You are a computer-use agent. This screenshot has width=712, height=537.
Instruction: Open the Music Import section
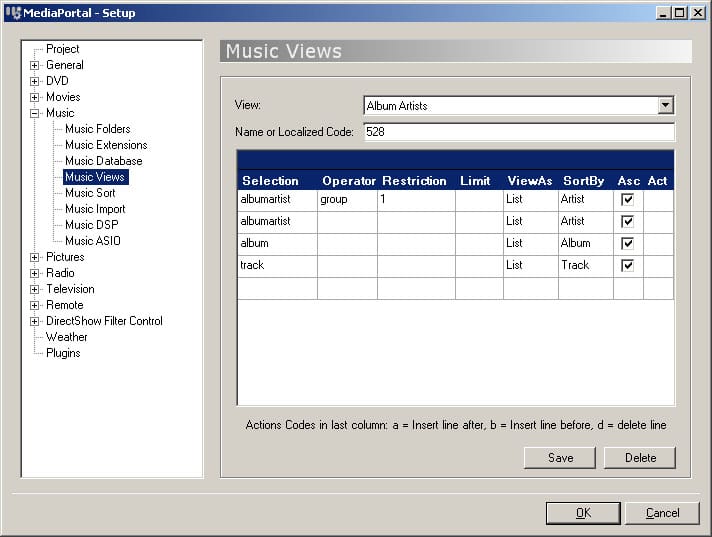pos(95,209)
